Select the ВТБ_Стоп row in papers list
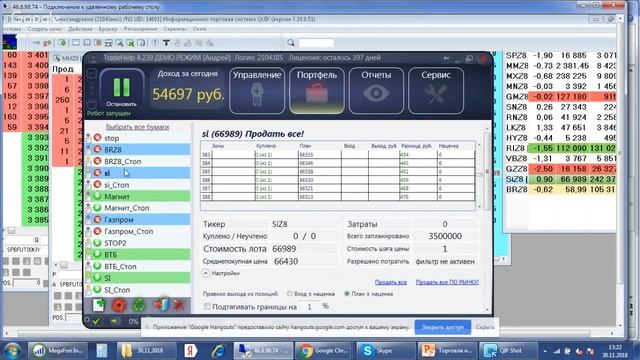The width and height of the screenshot is (640, 360). pyautogui.click(x=138, y=266)
